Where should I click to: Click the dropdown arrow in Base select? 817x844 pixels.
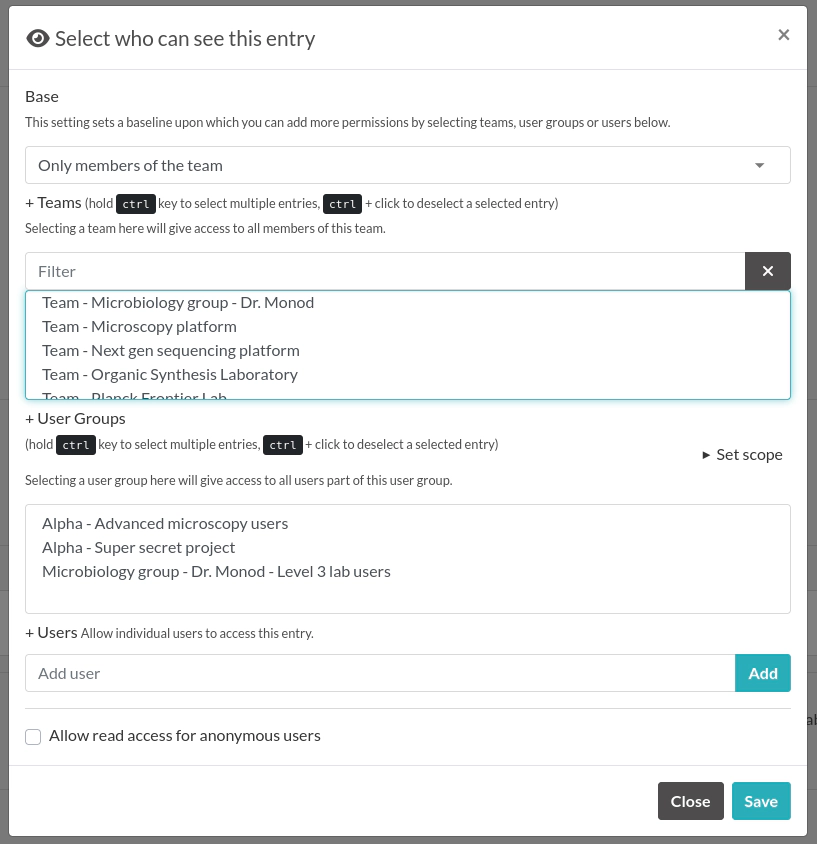(x=759, y=165)
